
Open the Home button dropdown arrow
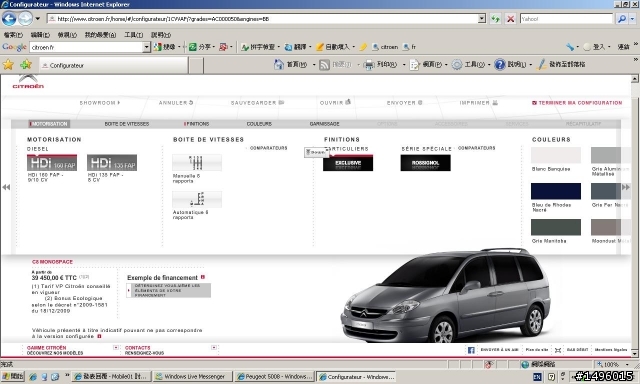(x=314, y=64)
